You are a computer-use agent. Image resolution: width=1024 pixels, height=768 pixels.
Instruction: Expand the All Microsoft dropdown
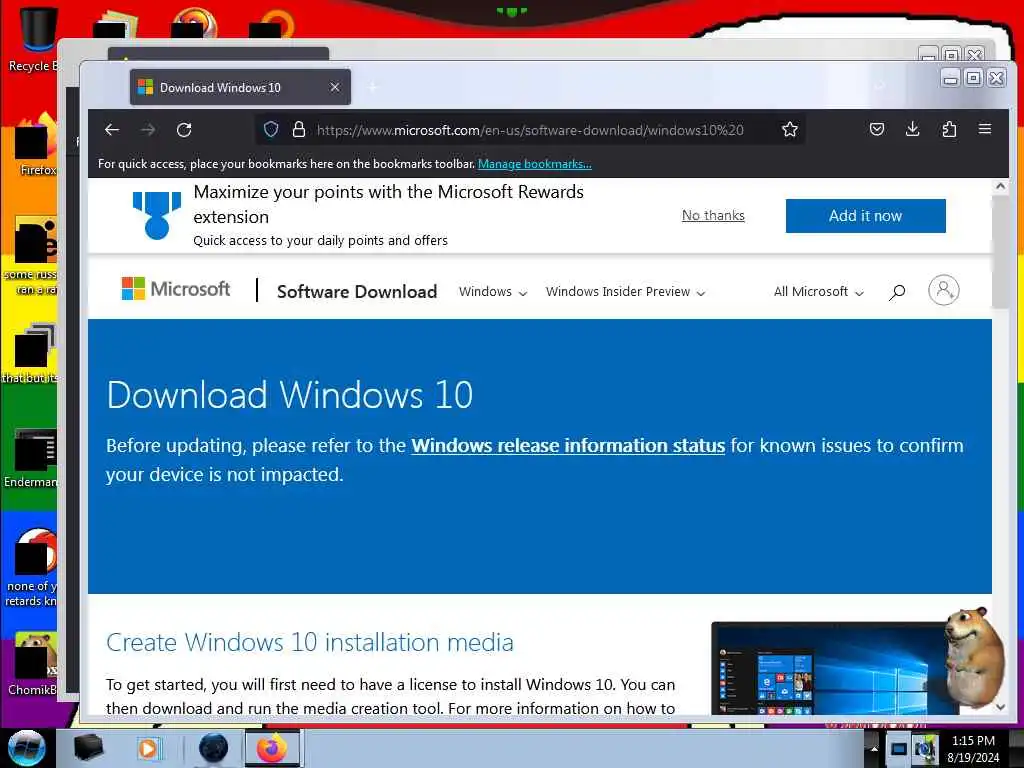click(x=818, y=292)
